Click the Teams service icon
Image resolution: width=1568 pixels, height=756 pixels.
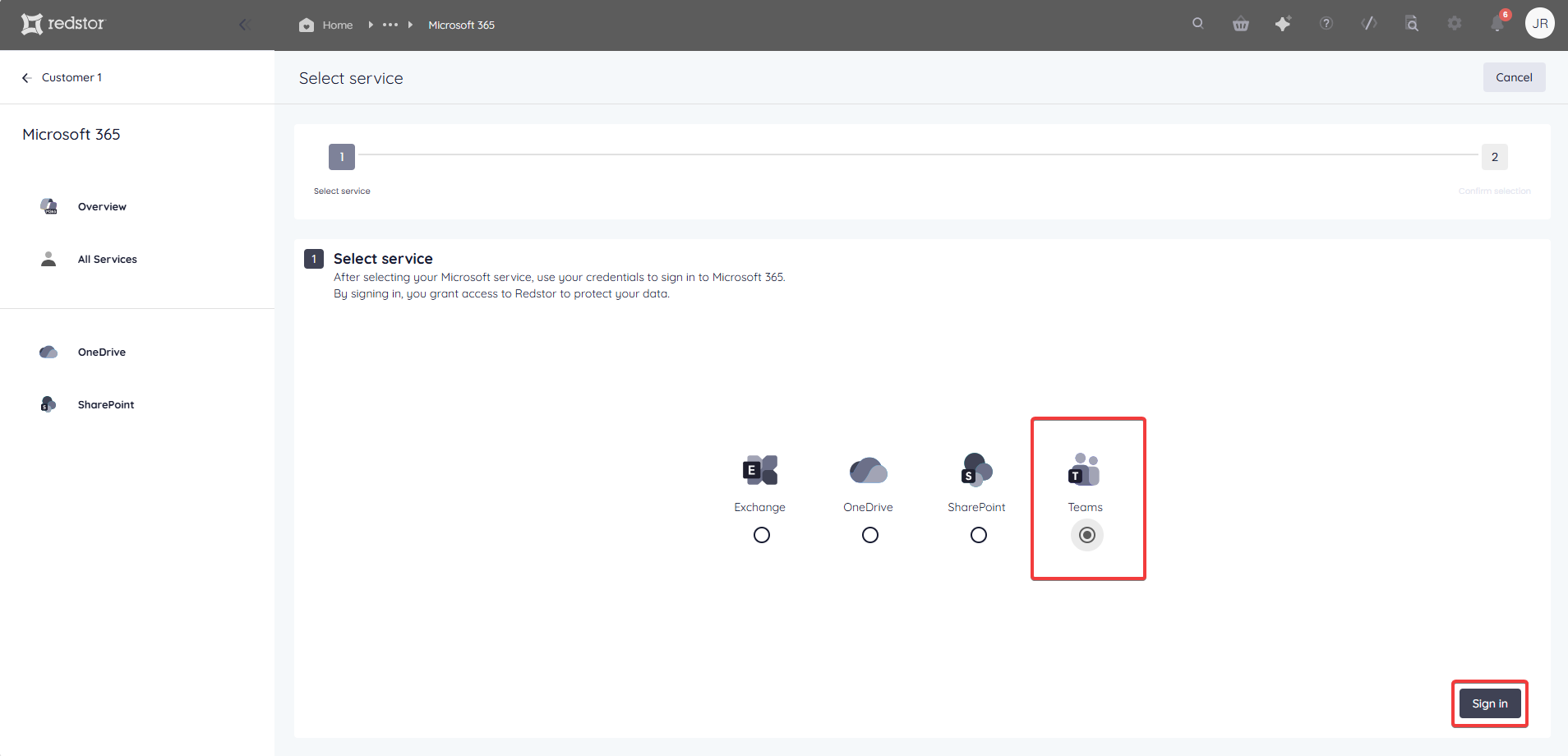[x=1085, y=470]
